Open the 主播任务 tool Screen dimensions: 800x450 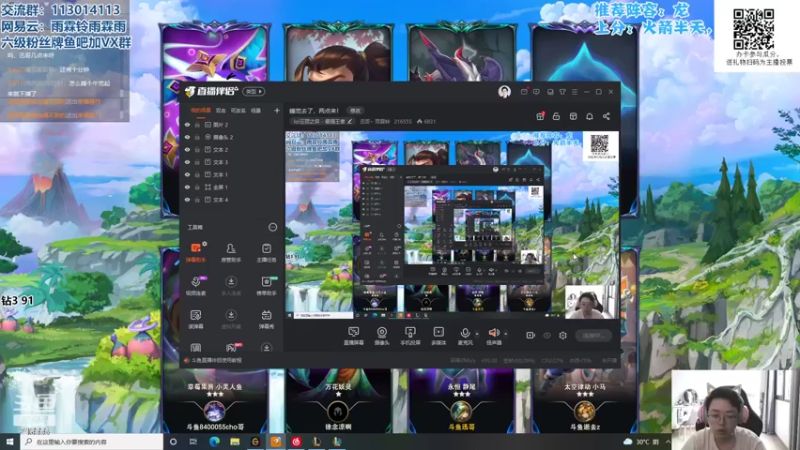(x=266, y=253)
